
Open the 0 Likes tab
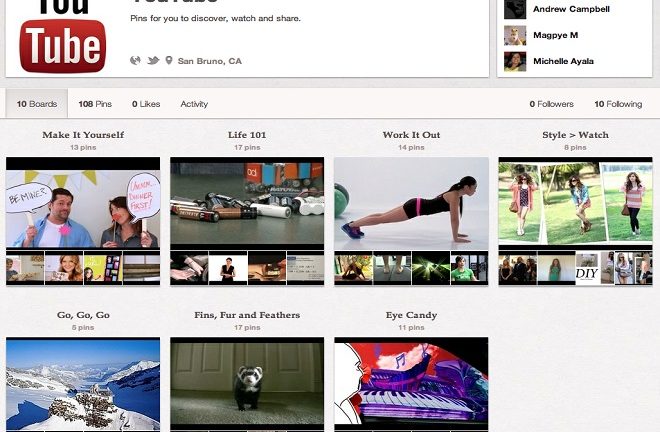(x=146, y=104)
